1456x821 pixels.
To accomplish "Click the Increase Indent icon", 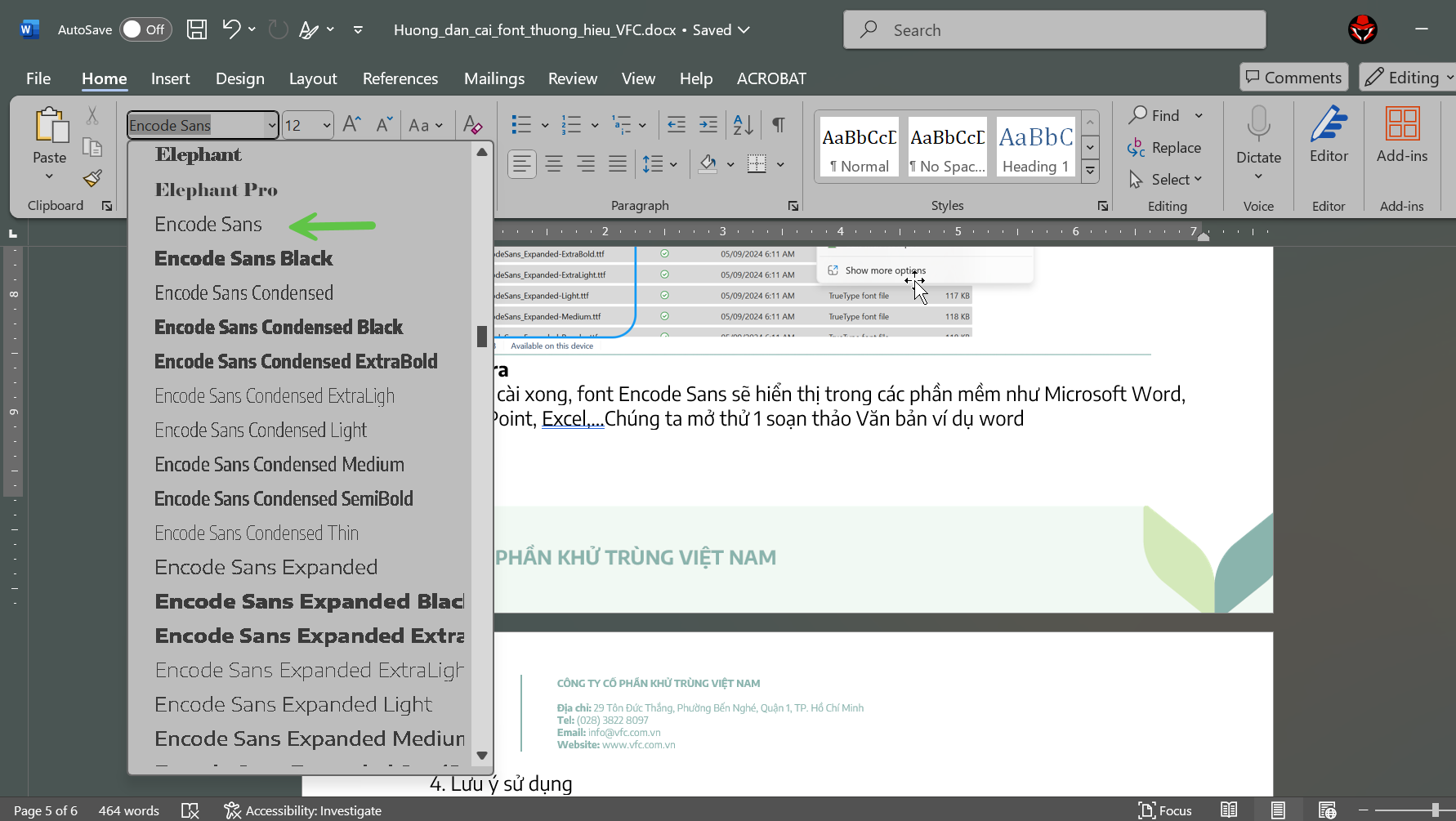I will [708, 124].
